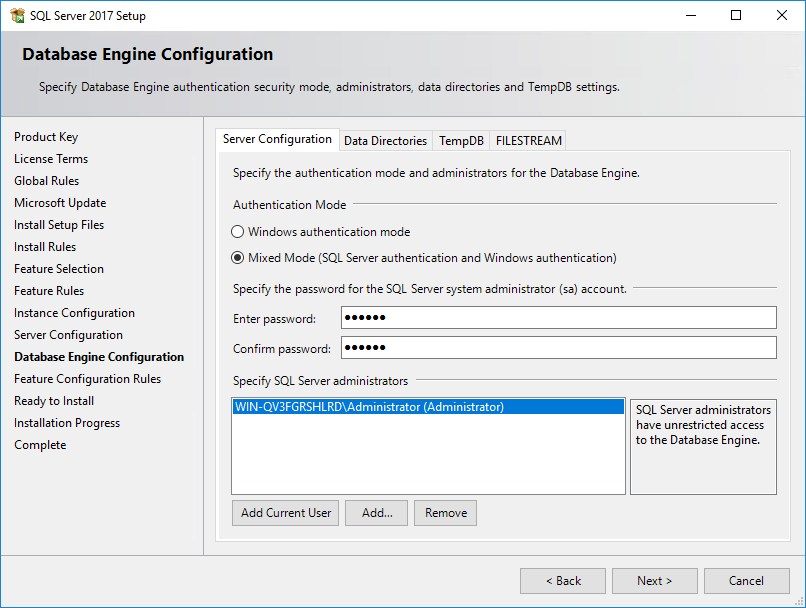Click Installation Progress step

[67, 423]
